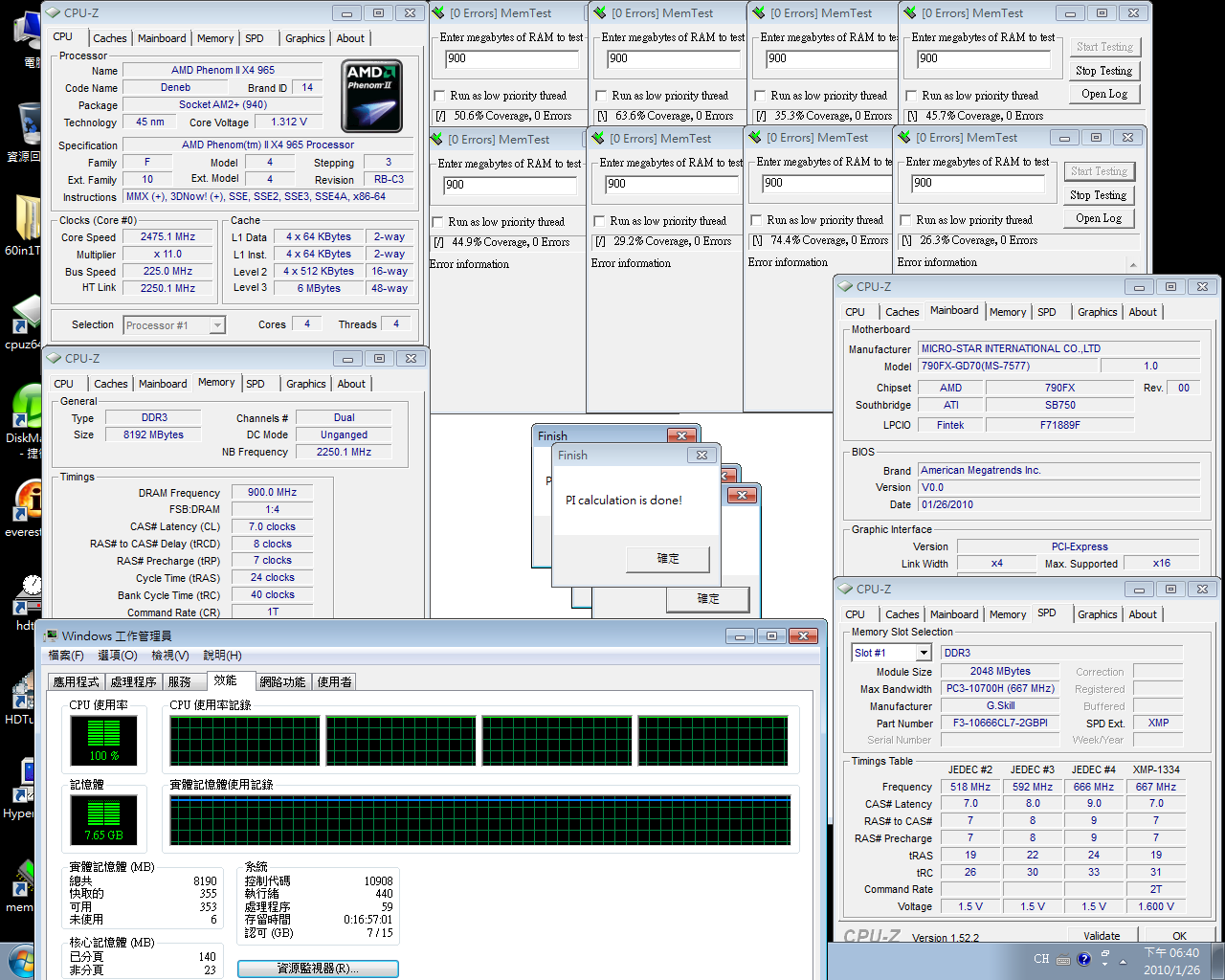
Task: Open the Slot #1 dropdown in SPD window
Action: pos(924,653)
